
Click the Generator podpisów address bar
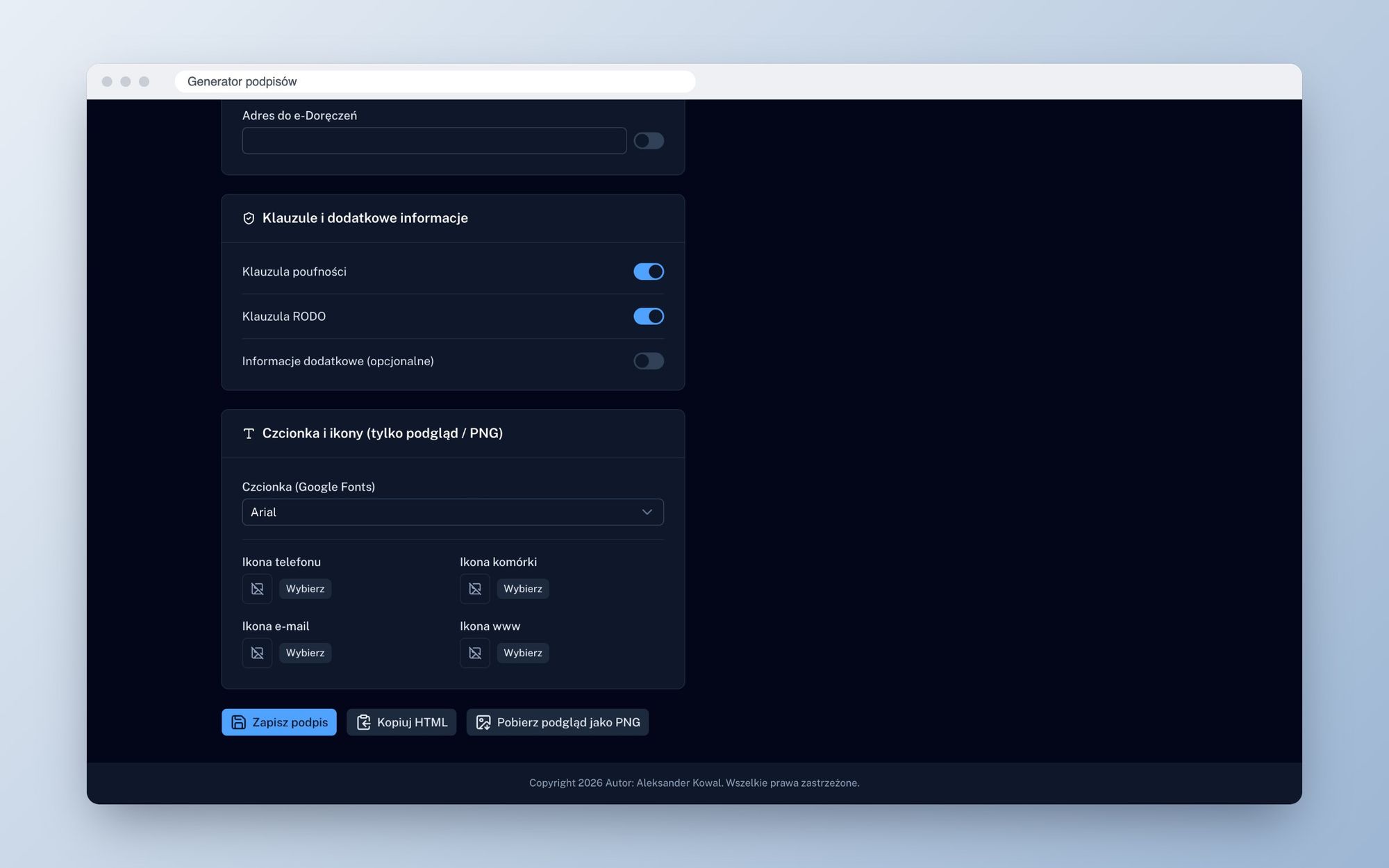coord(435,81)
